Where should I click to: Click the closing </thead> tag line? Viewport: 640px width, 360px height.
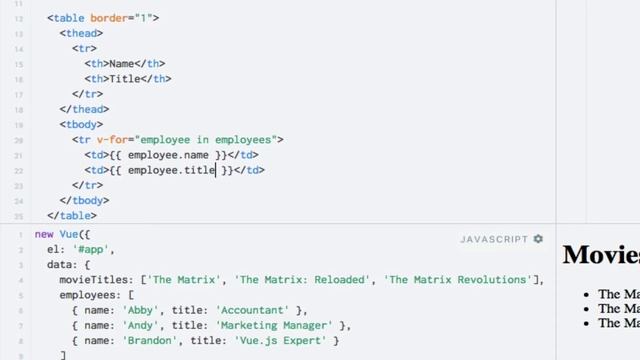[84, 109]
